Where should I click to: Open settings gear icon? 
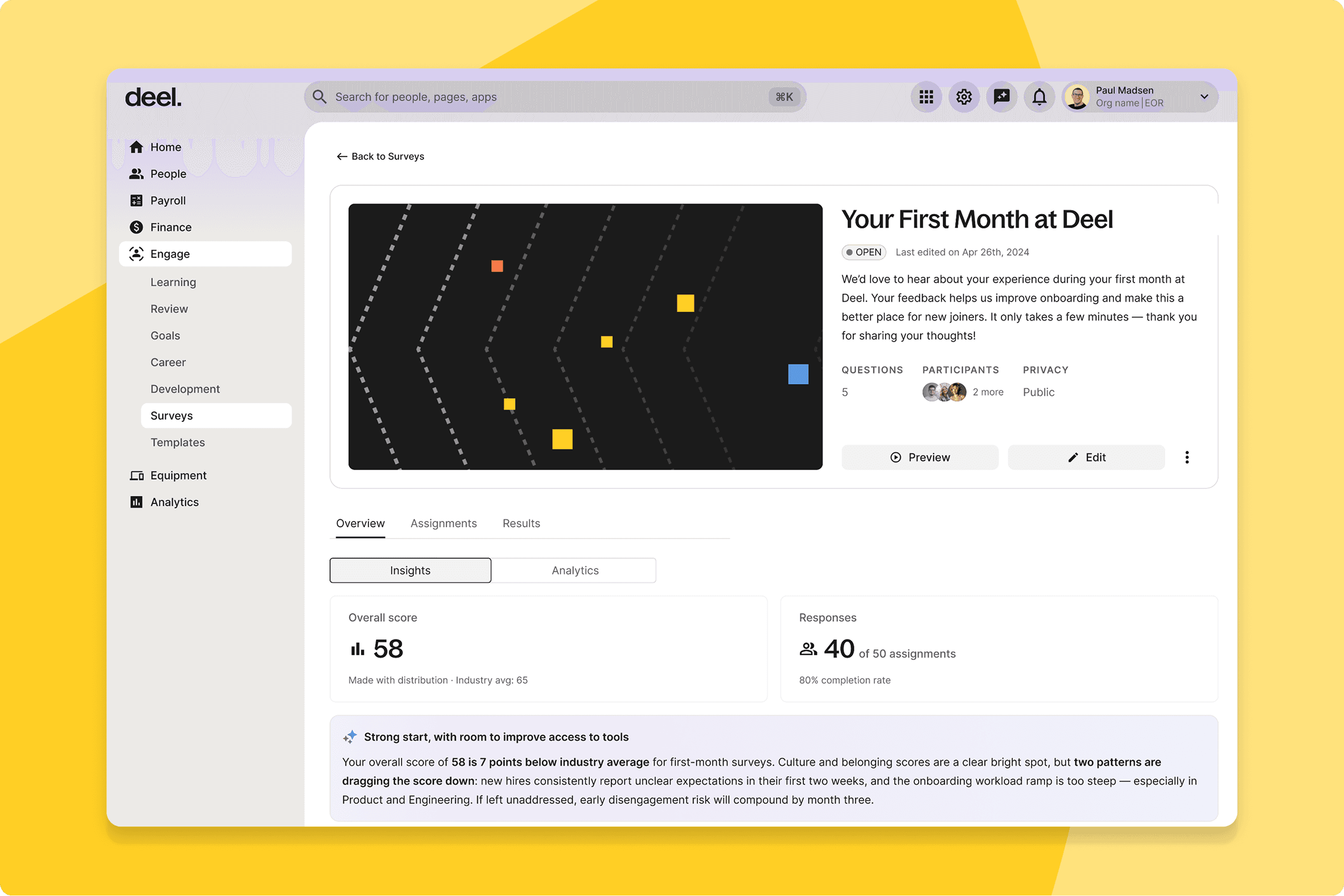[964, 97]
